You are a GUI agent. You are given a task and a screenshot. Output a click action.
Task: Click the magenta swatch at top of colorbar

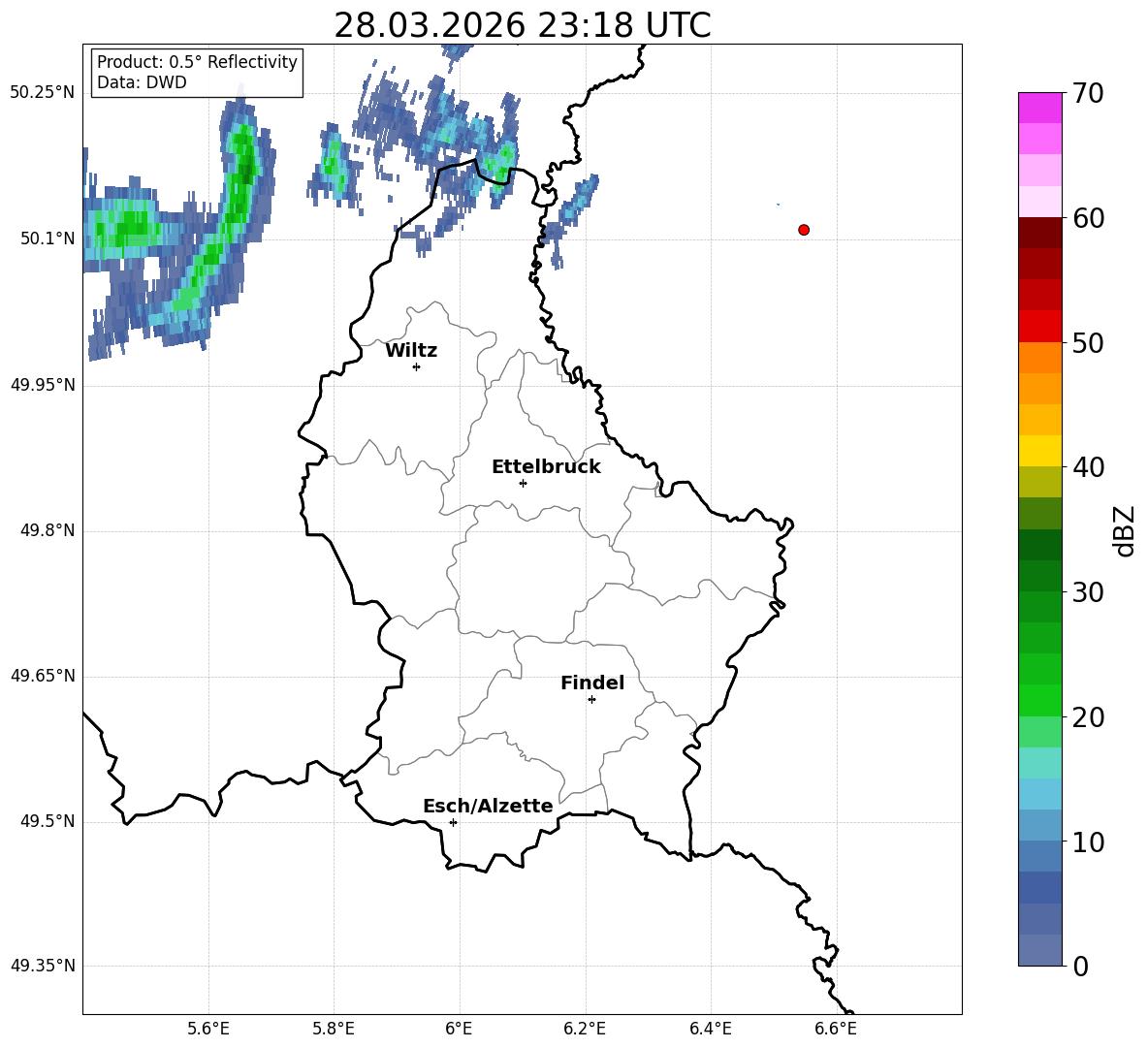click(1039, 108)
